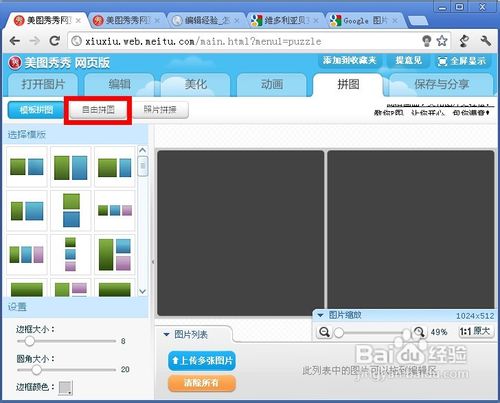
Task: Open the 边框颜色 color swatch
Action: [x=65, y=388]
